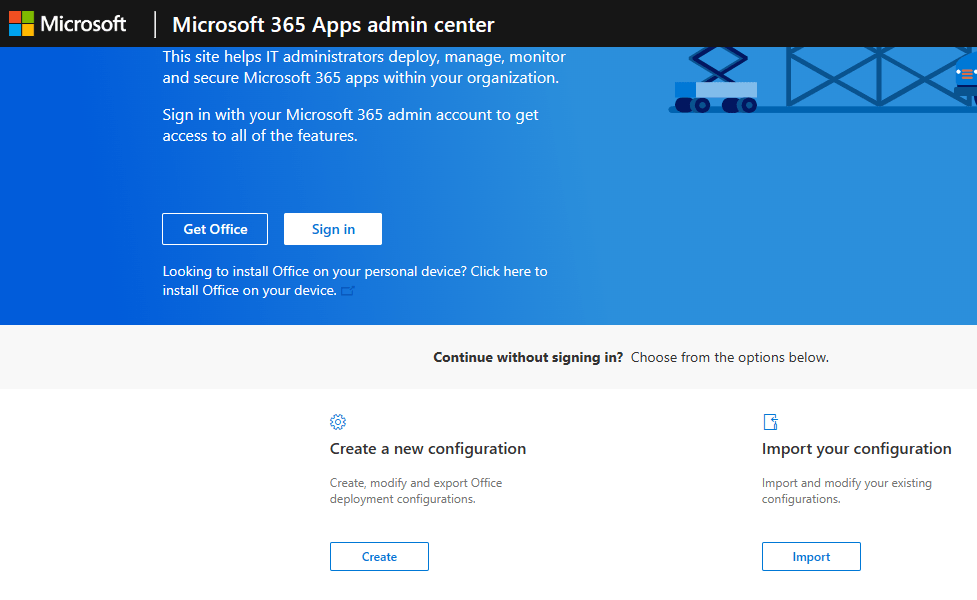Click the external link icon after install Office text
977x600 pixels.
click(348, 291)
